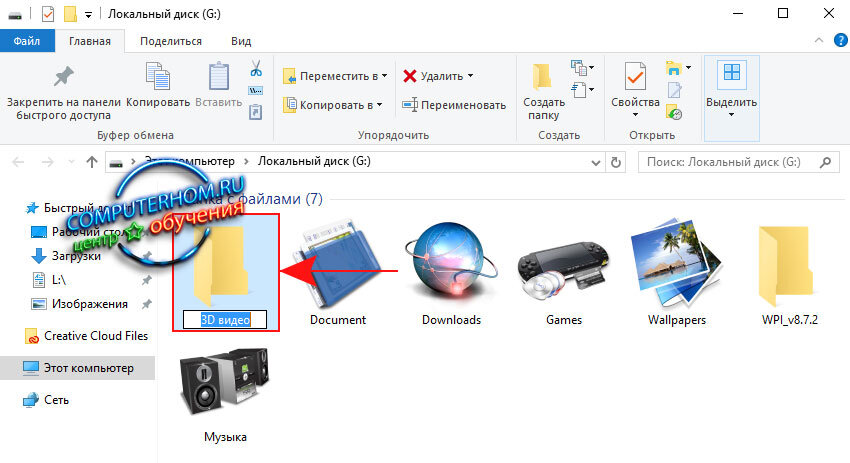Open the file History icon in the Открыть group
This screenshot has height=463, width=850.
674,113
